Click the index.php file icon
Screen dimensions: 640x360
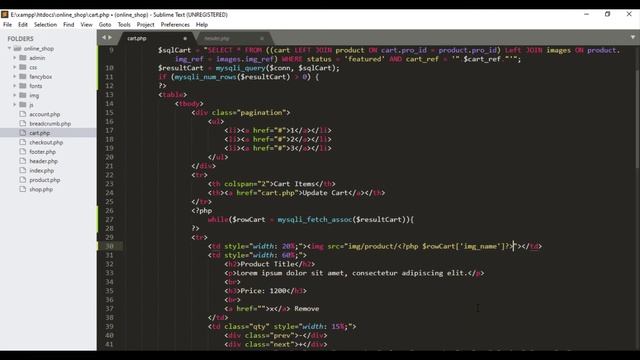[x=23, y=170]
